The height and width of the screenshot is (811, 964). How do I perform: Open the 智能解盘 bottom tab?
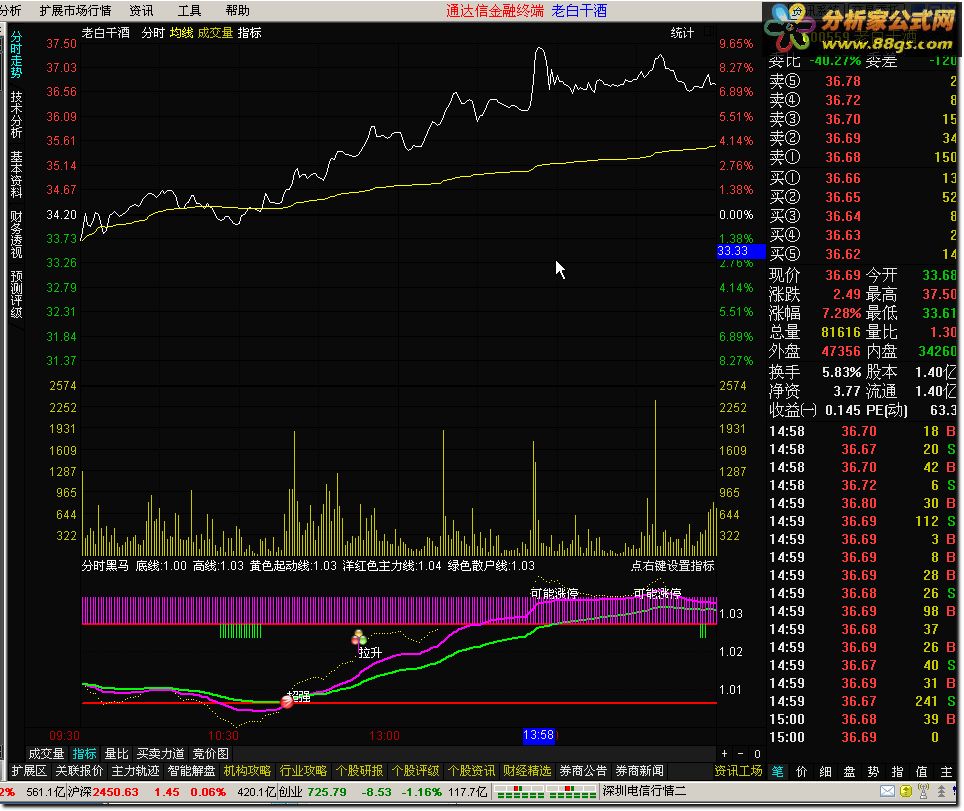click(191, 771)
